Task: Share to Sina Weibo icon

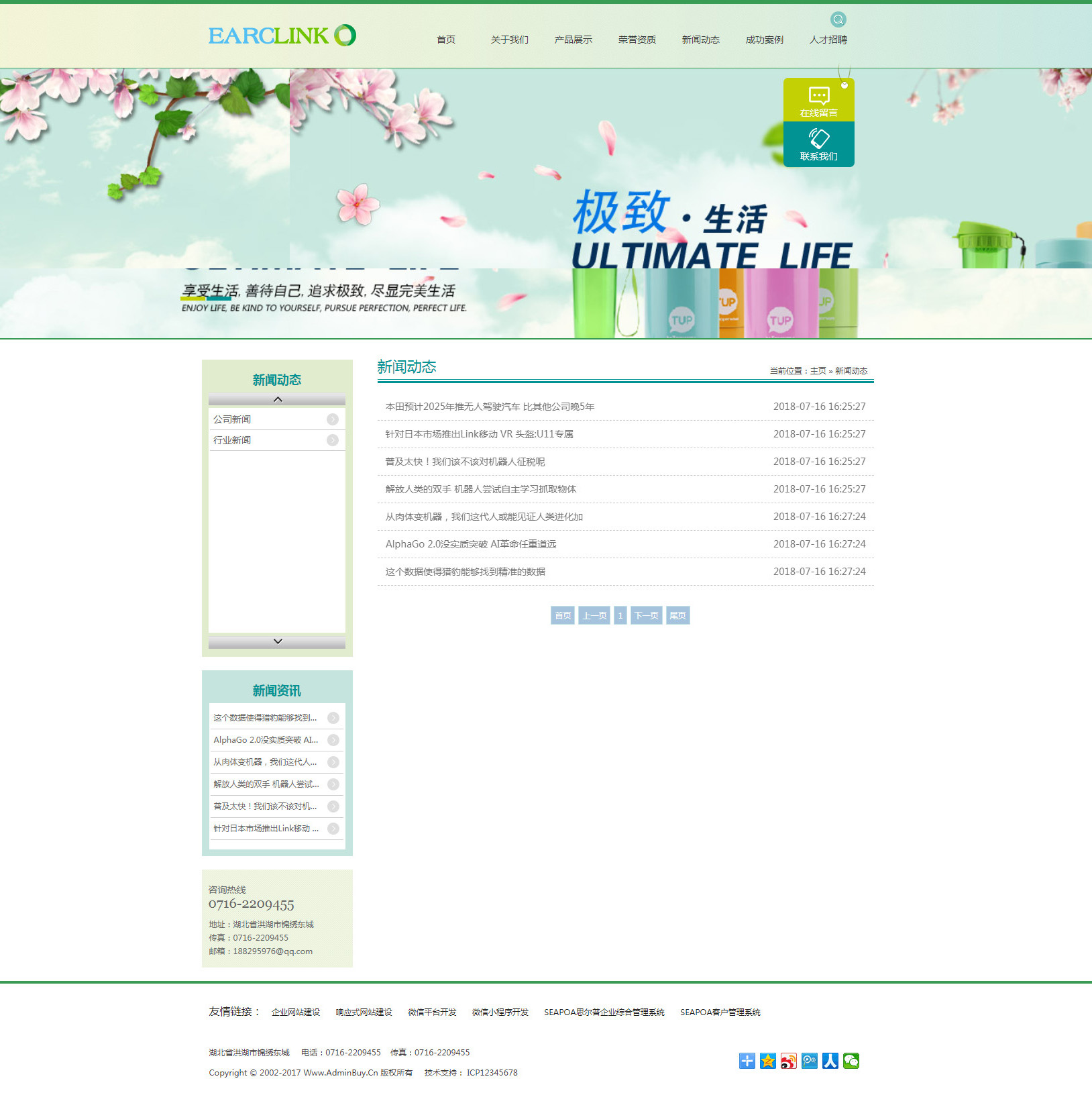Action: pos(789,1061)
